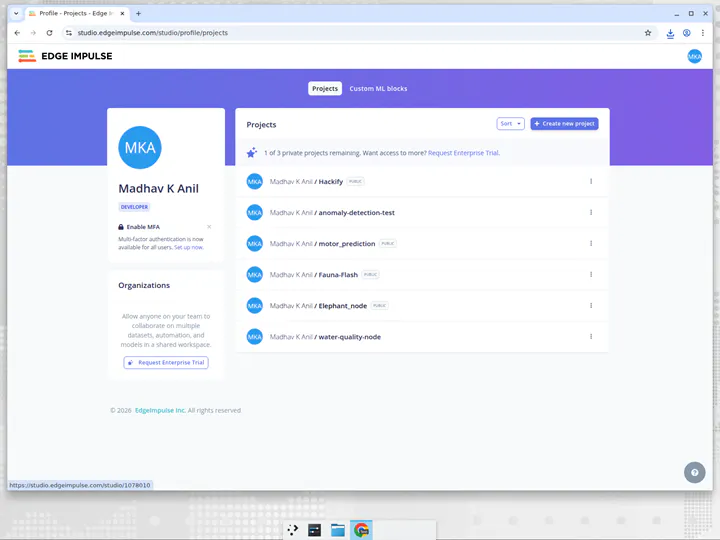Click the Set up now MFA link
Image resolution: width=720 pixels, height=540 pixels.
188,247
